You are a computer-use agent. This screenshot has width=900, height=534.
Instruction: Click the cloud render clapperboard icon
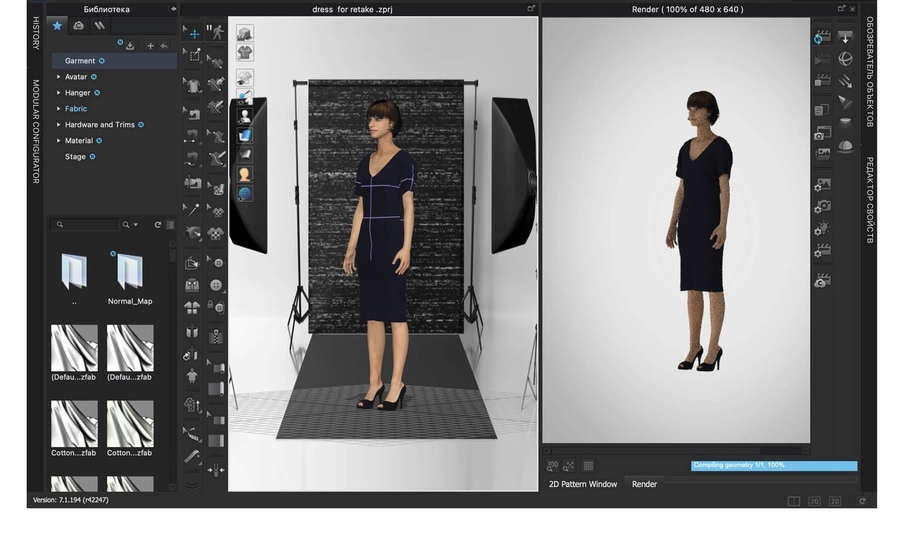[x=822, y=280]
